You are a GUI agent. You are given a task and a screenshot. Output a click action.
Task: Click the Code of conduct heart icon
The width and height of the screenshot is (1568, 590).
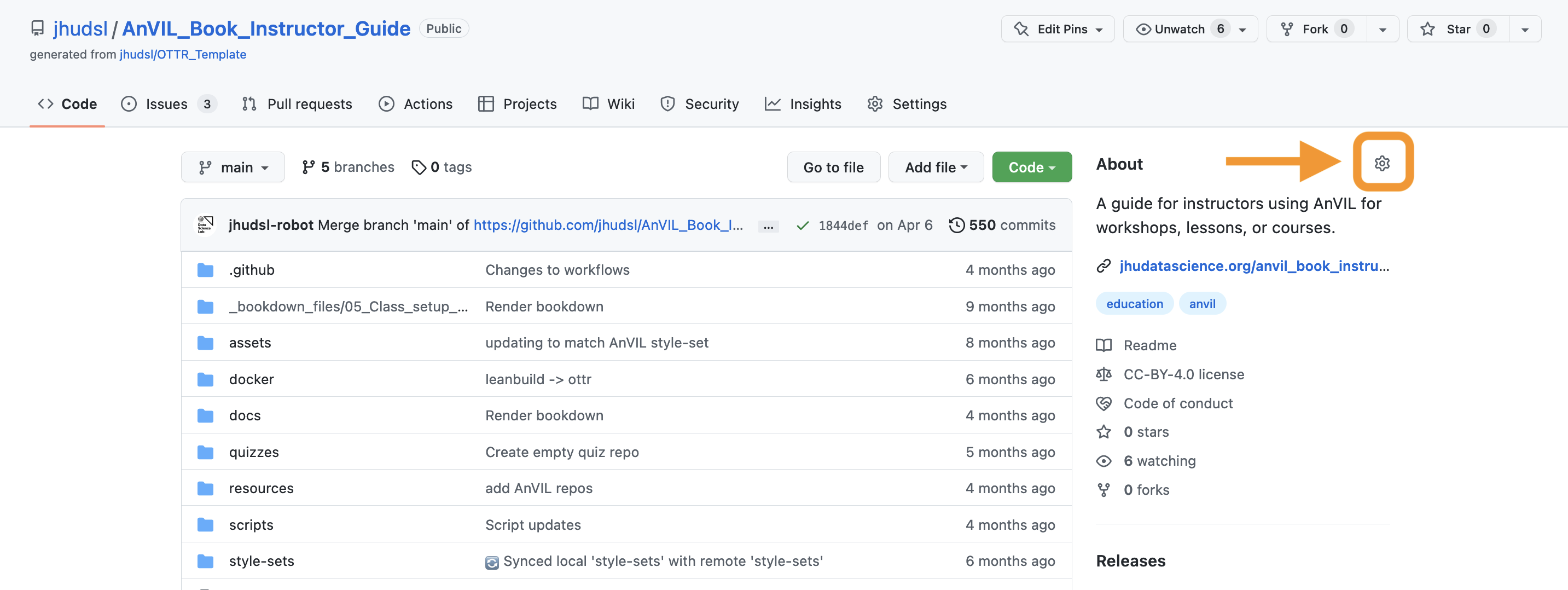(x=1104, y=403)
